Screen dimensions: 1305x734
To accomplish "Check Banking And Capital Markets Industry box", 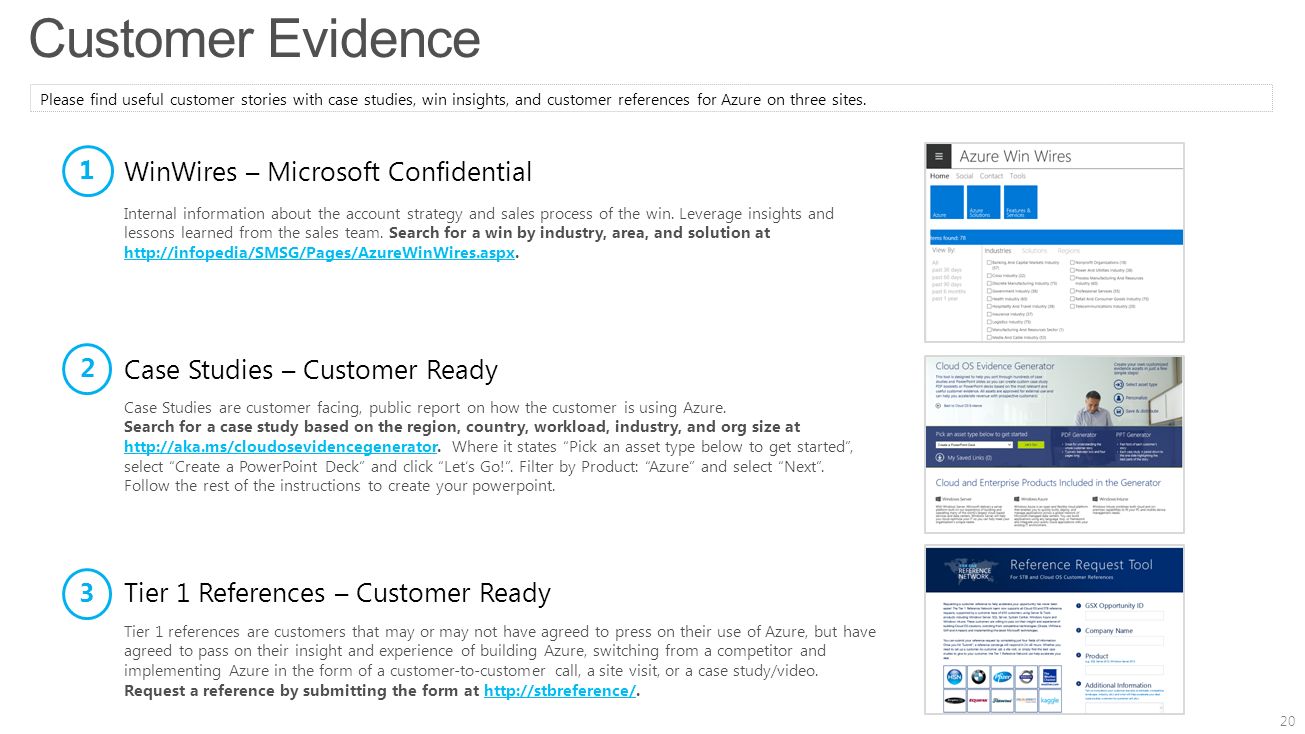I will click(989, 262).
